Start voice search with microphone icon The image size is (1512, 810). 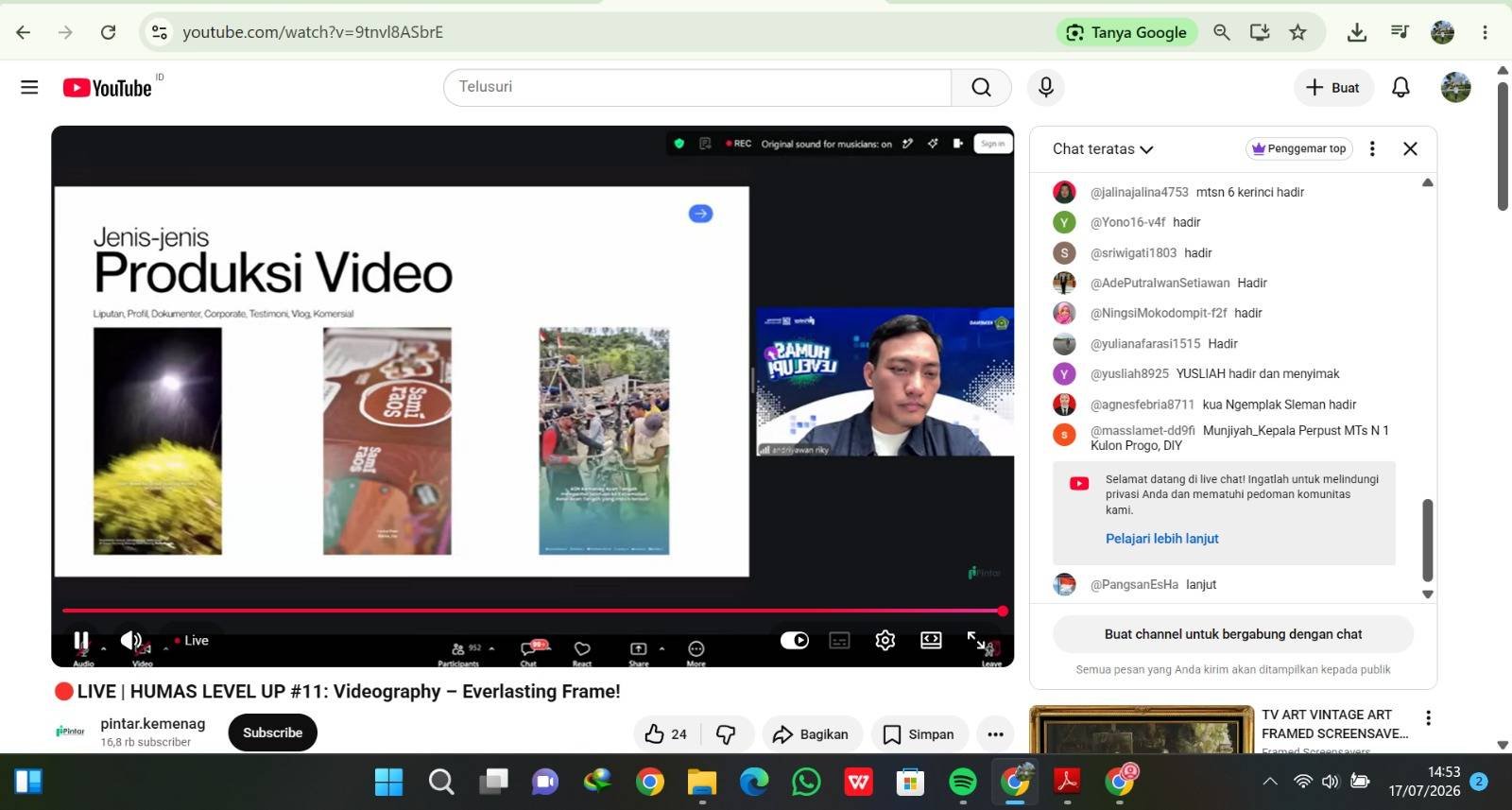(1046, 87)
